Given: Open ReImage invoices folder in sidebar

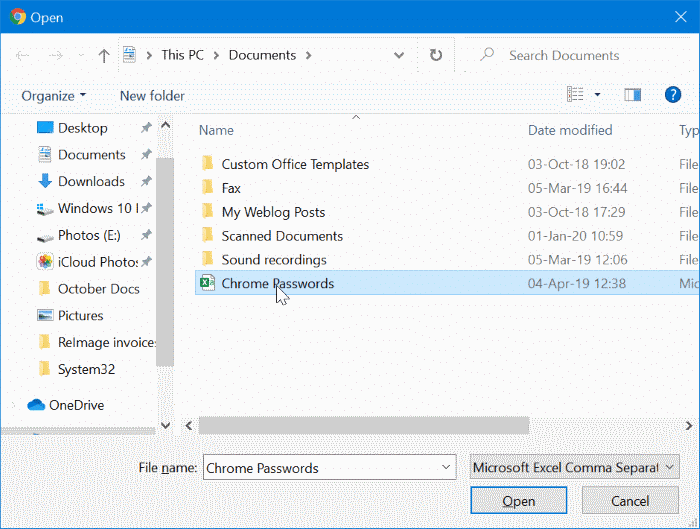Looking at the screenshot, I should [106, 342].
